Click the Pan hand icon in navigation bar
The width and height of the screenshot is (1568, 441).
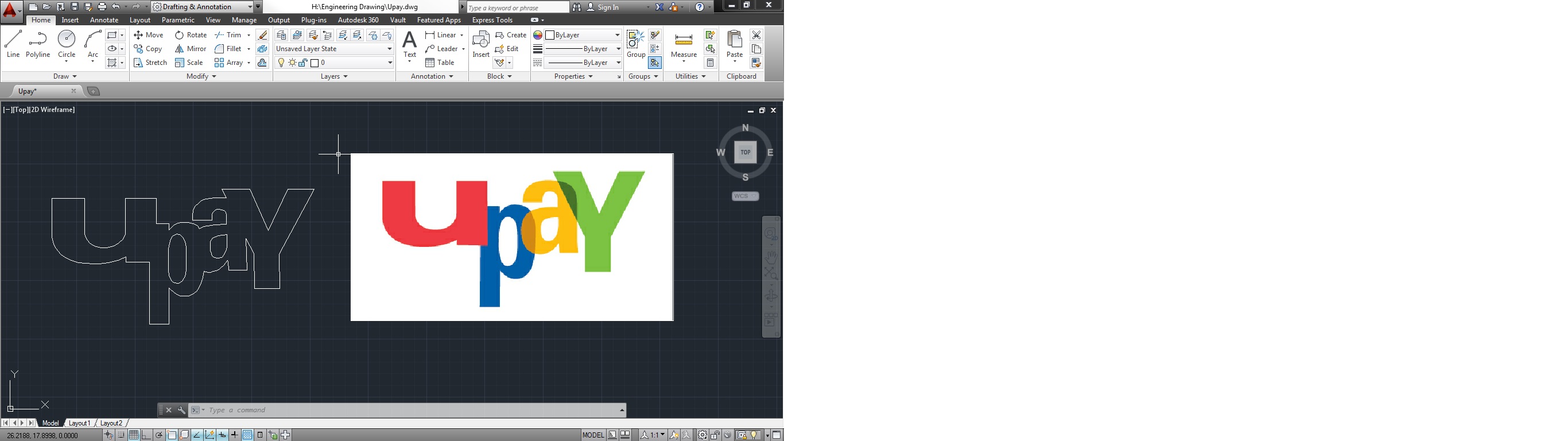771,257
